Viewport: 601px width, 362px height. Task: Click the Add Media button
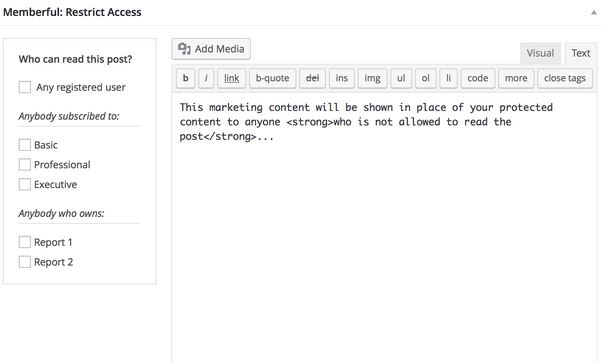pyautogui.click(x=211, y=49)
